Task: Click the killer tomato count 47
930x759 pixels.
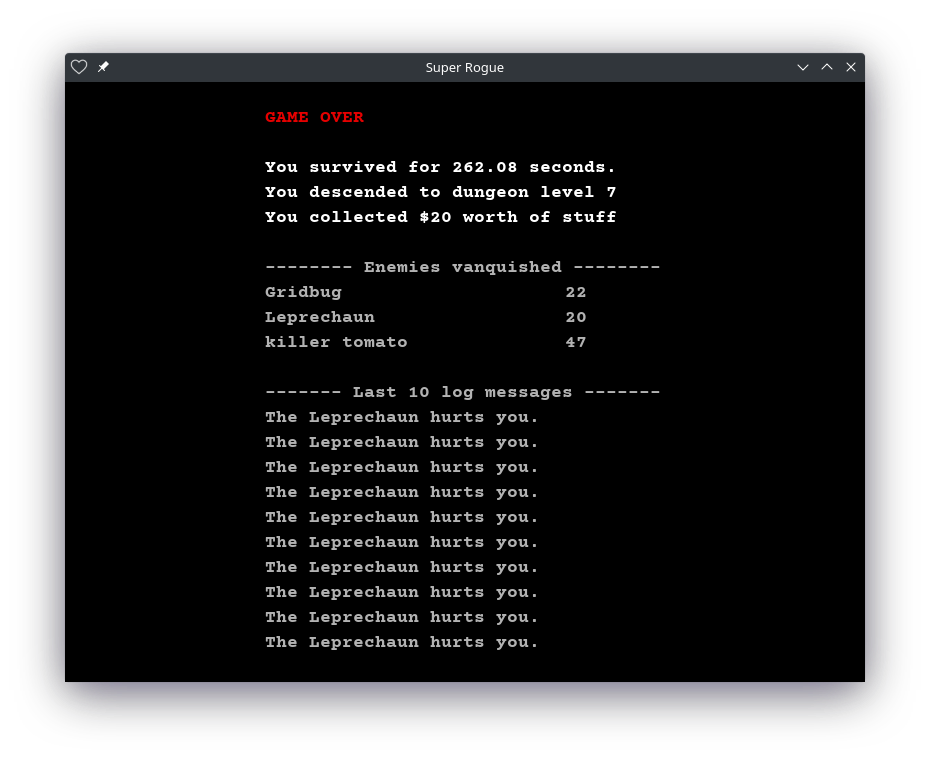Action: (x=575, y=342)
